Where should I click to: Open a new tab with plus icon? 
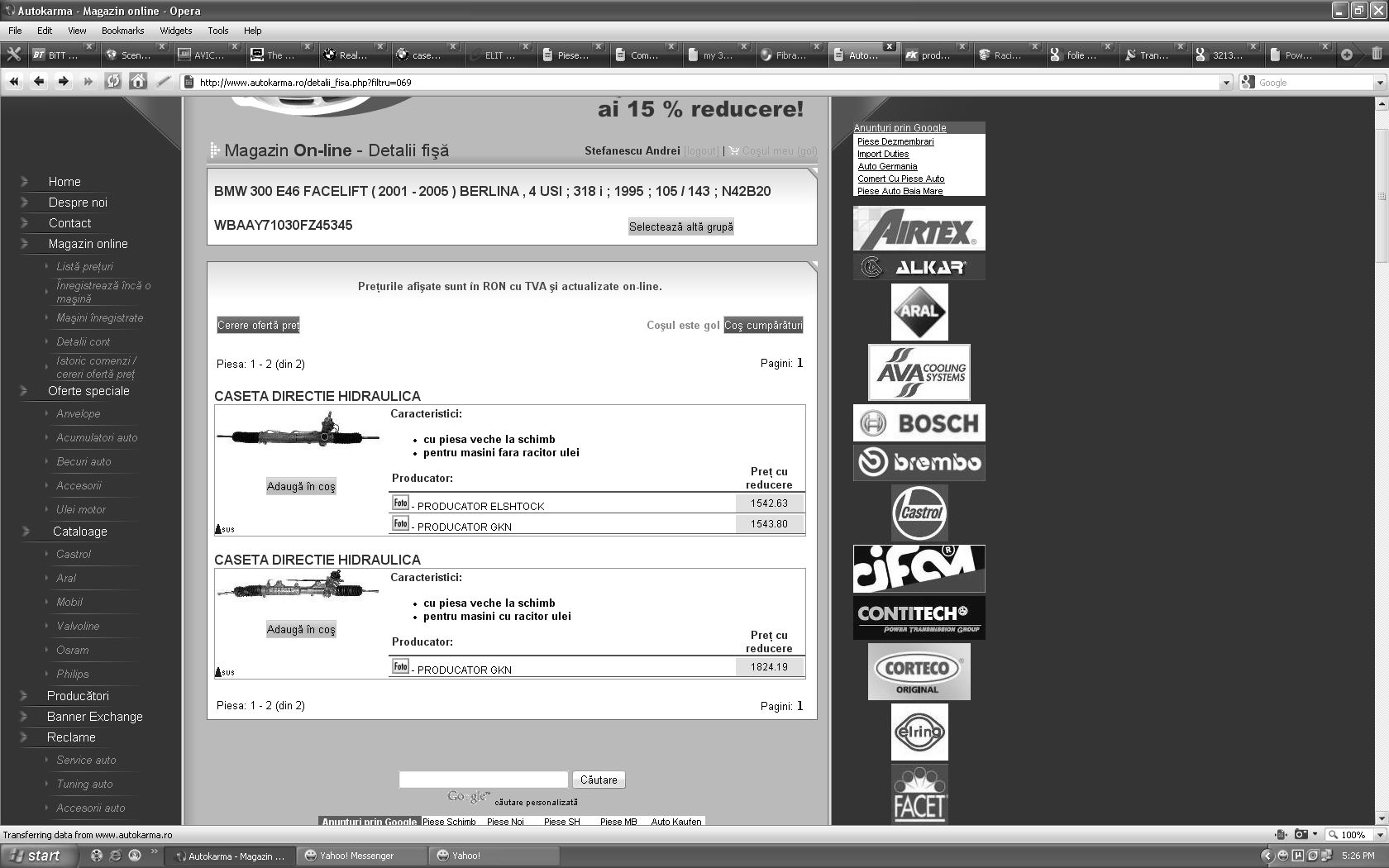(1347, 55)
